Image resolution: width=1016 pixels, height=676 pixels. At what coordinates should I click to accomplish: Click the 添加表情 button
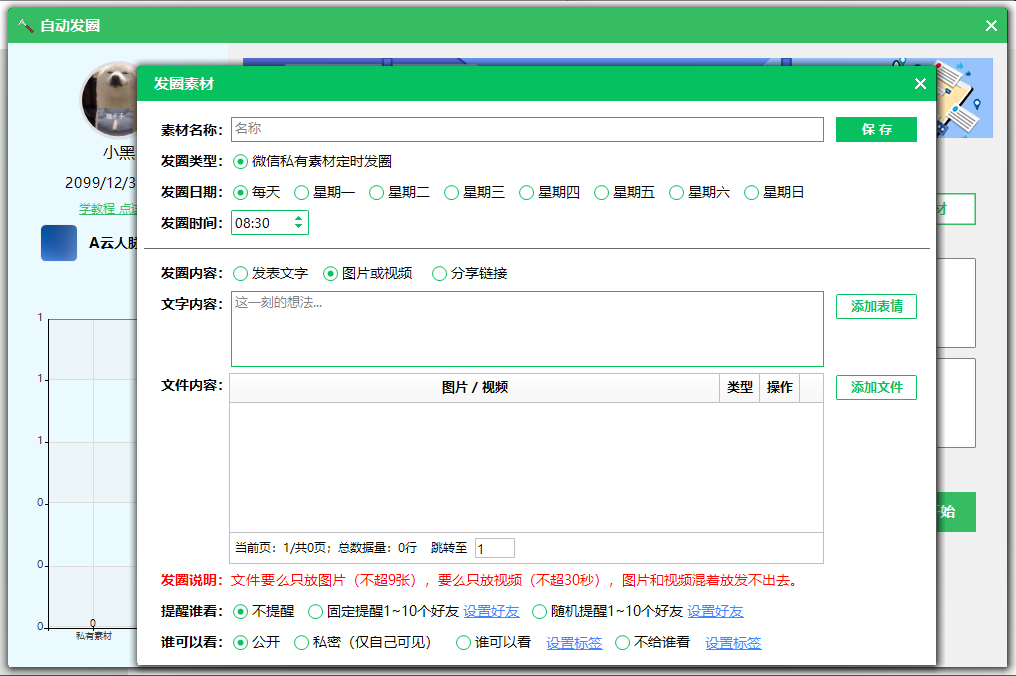pyautogui.click(x=876, y=307)
